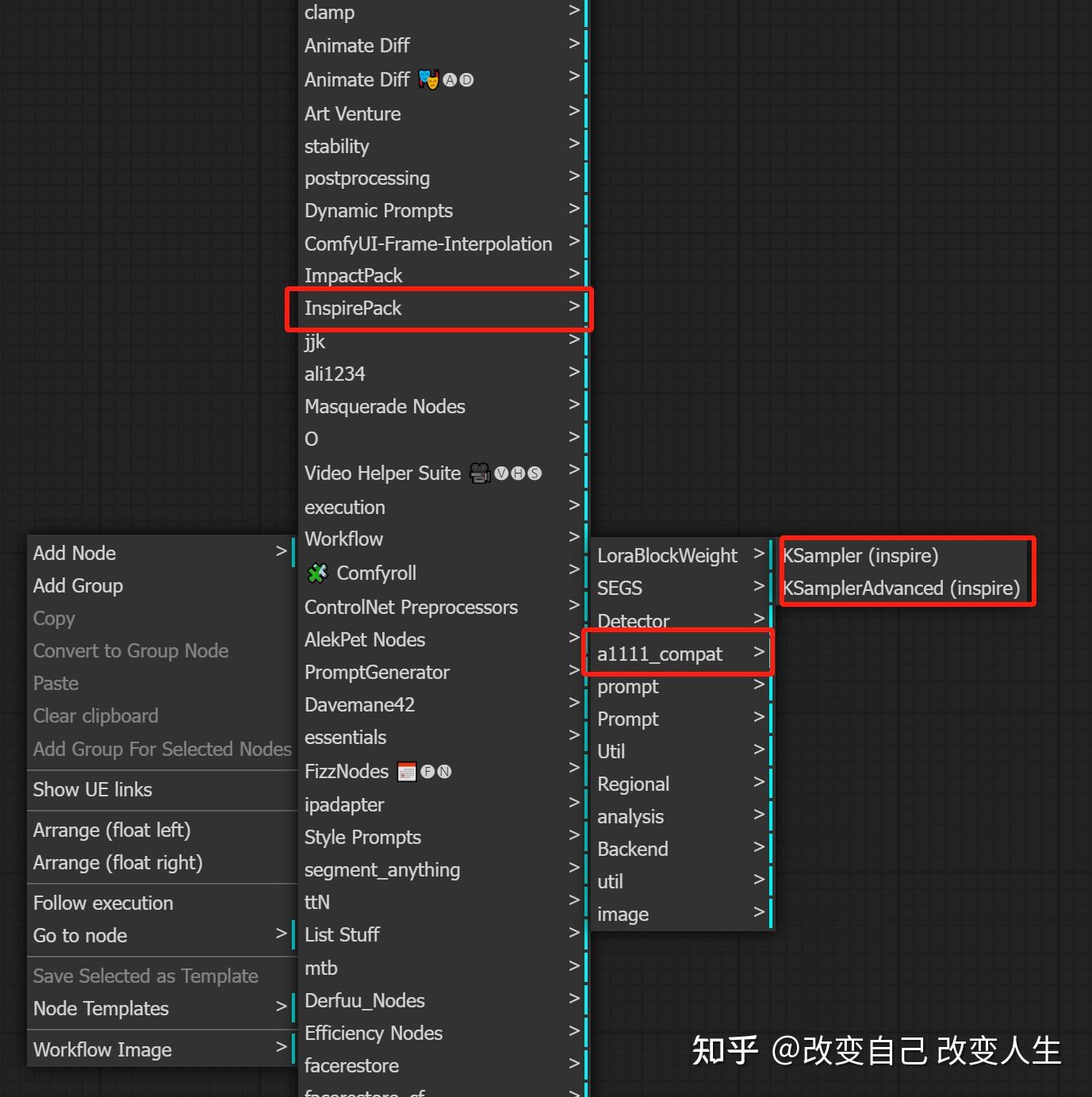1092x1097 pixels.
Task: Expand lowercase util submenu
Action: pyautogui.click(x=681, y=881)
